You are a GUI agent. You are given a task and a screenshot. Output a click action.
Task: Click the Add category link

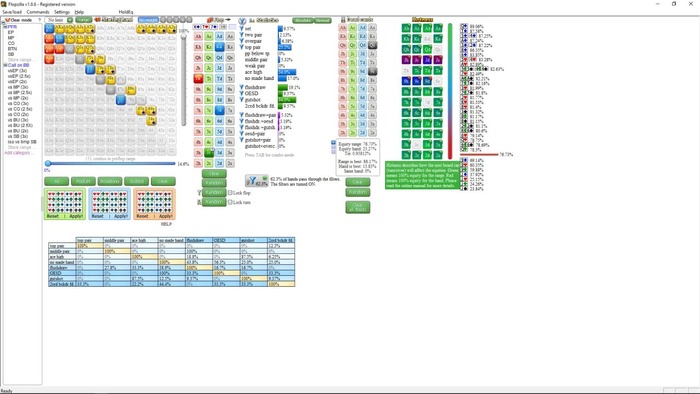pyautogui.click(x=18, y=153)
